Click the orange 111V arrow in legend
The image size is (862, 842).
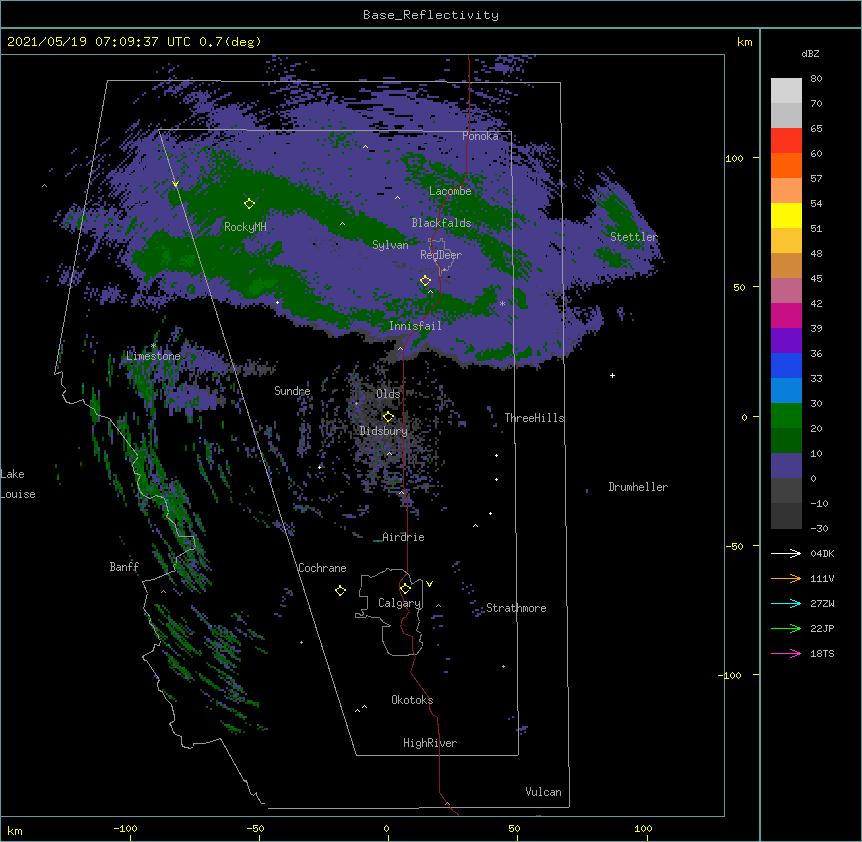786,578
